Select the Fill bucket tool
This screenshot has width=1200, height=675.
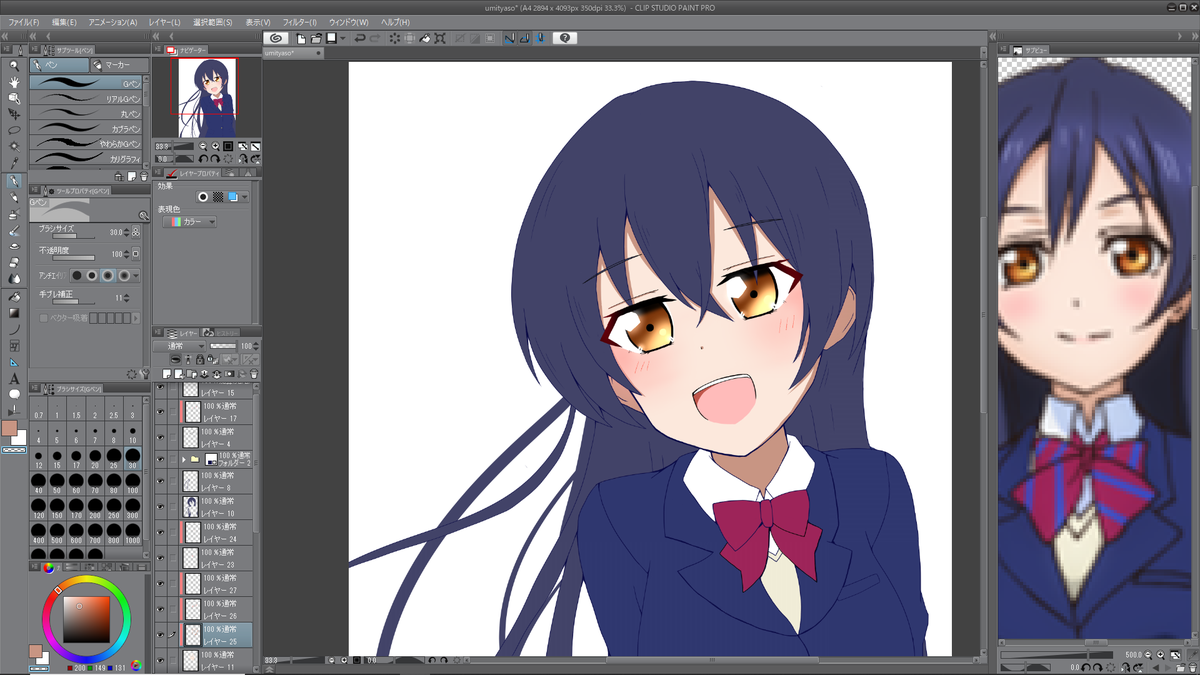click(14, 296)
